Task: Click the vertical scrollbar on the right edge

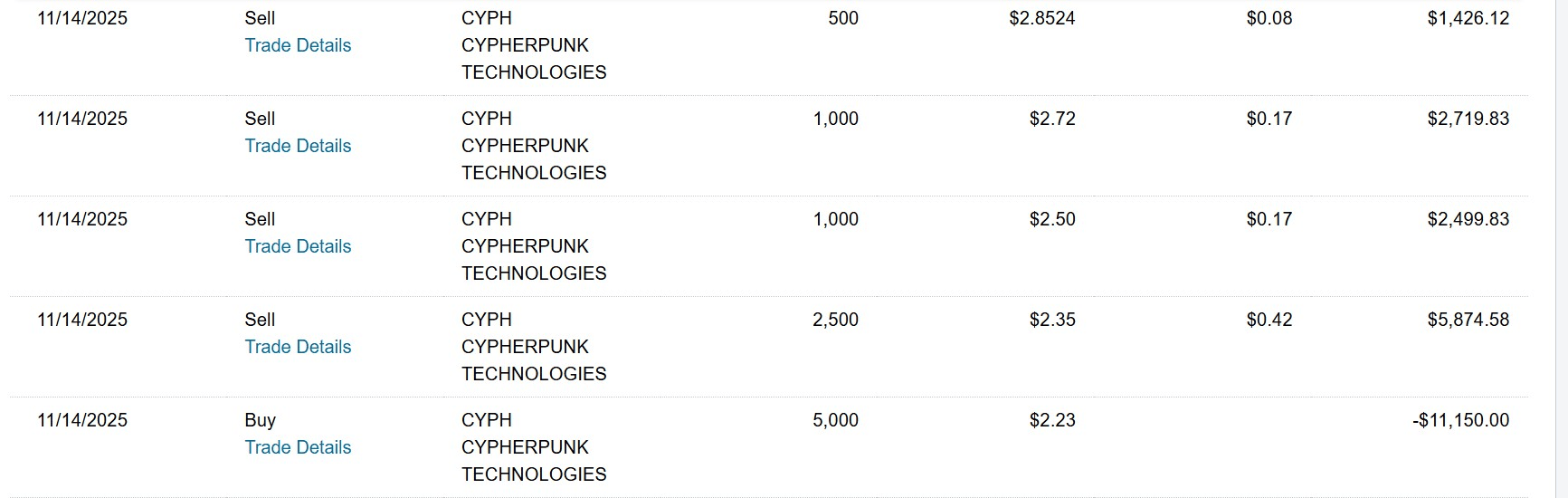Action: tap(1561, 249)
